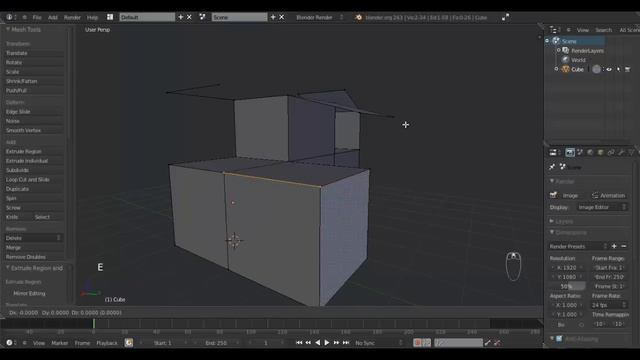Add a new scene
The height and width of the screenshot is (360, 640).
click(x=273, y=17)
